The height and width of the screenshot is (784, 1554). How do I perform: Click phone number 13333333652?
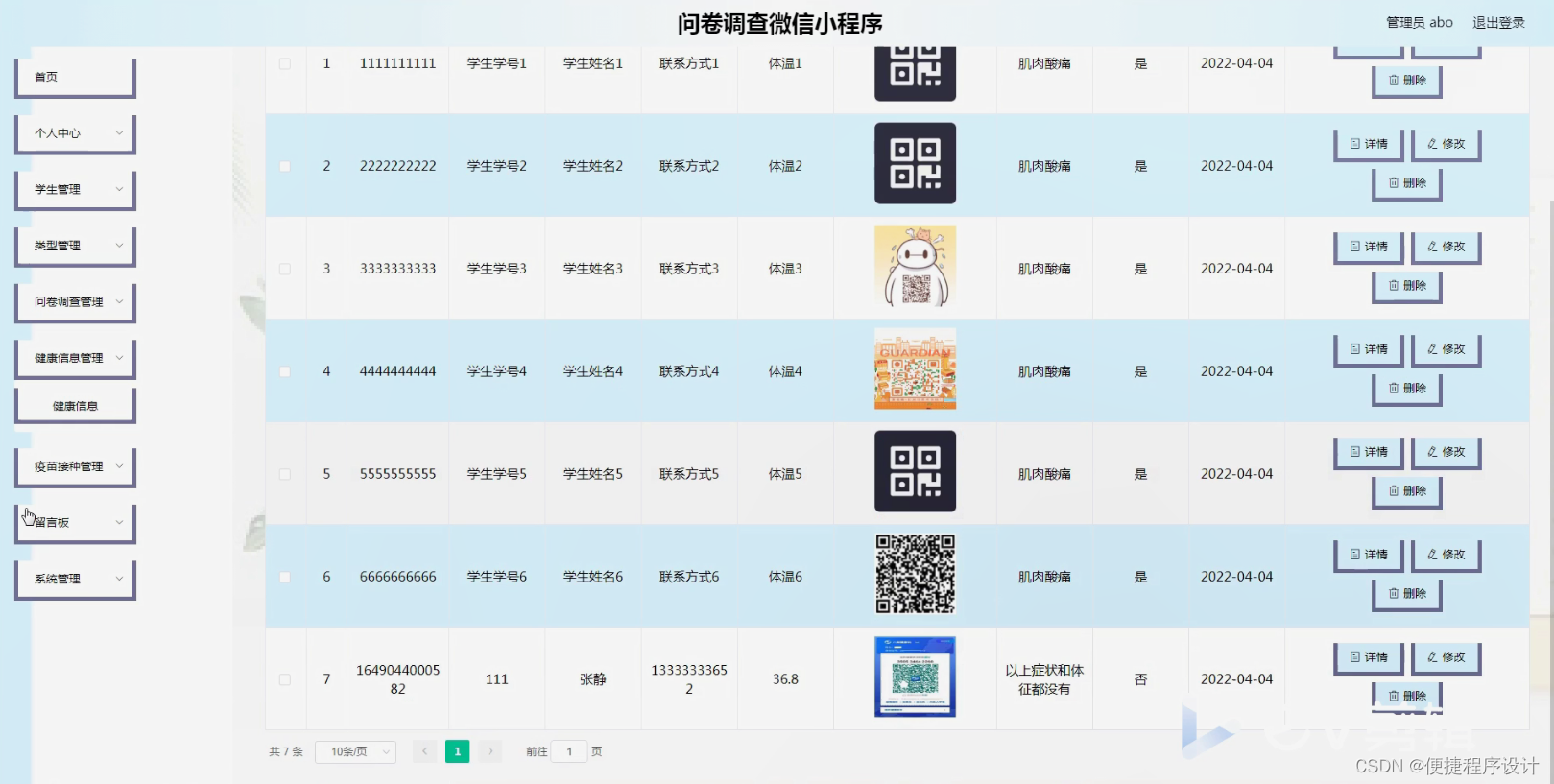[689, 679]
